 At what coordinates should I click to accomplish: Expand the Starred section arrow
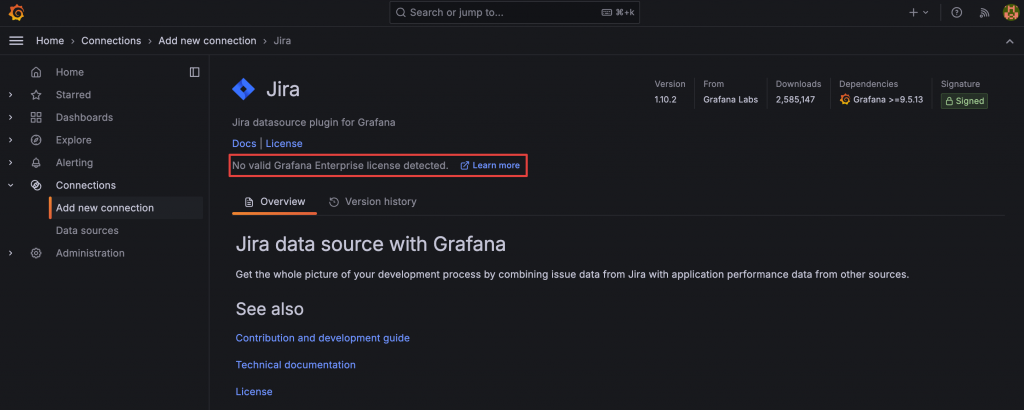[10, 95]
